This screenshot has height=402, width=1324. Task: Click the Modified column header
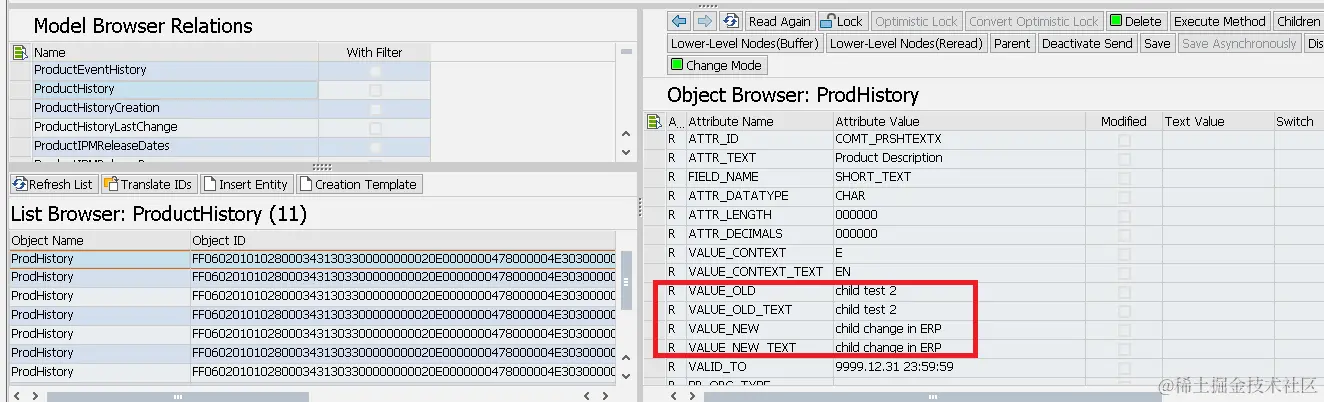pyautogui.click(x=1124, y=122)
